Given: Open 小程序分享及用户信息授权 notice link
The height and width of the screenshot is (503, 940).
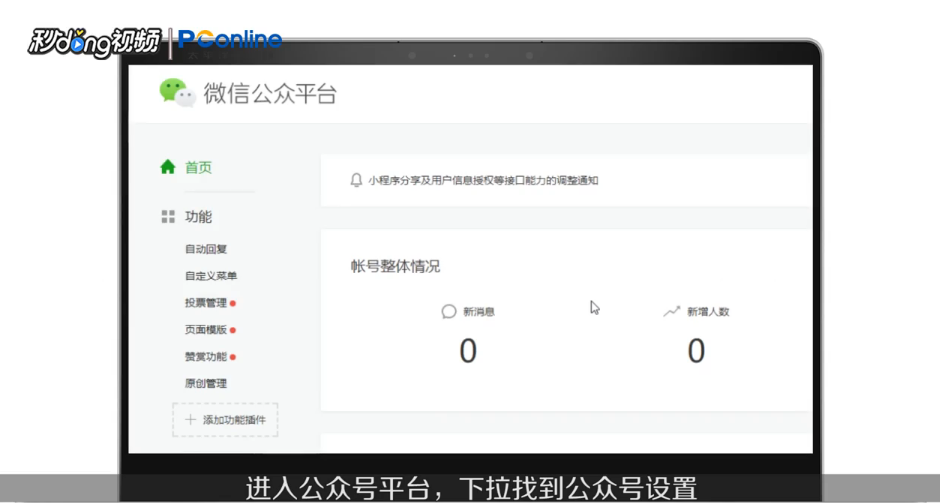Looking at the screenshot, I should [483, 180].
